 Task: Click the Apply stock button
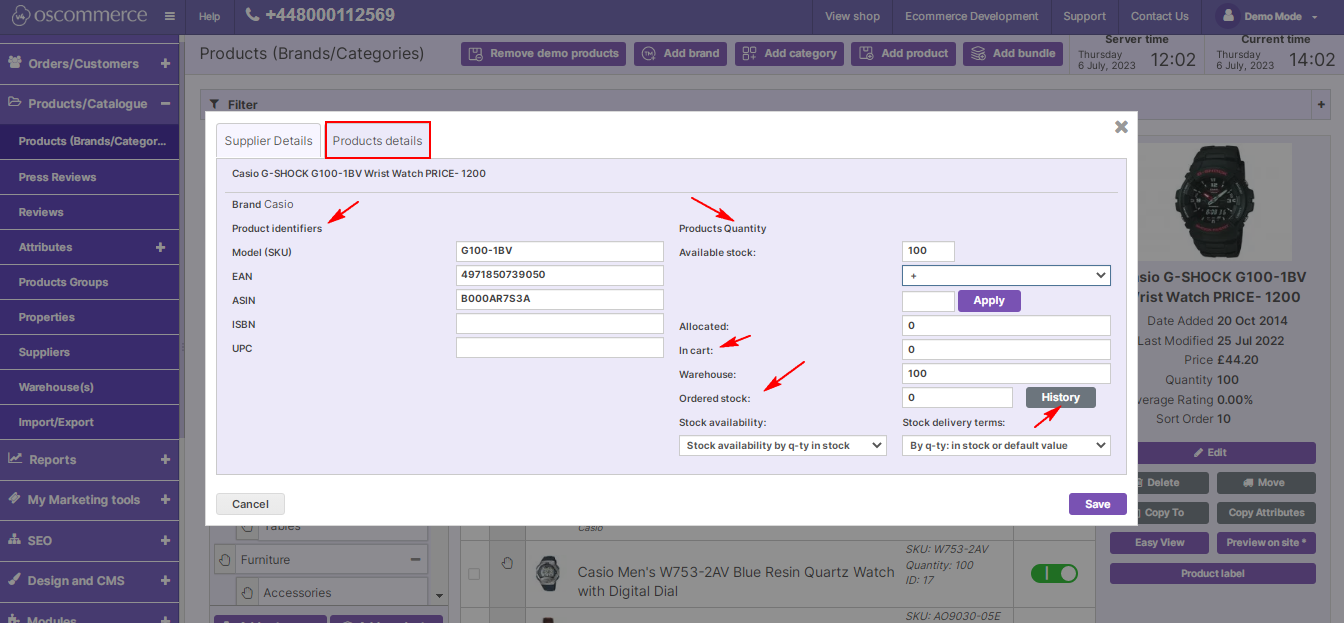pos(989,300)
